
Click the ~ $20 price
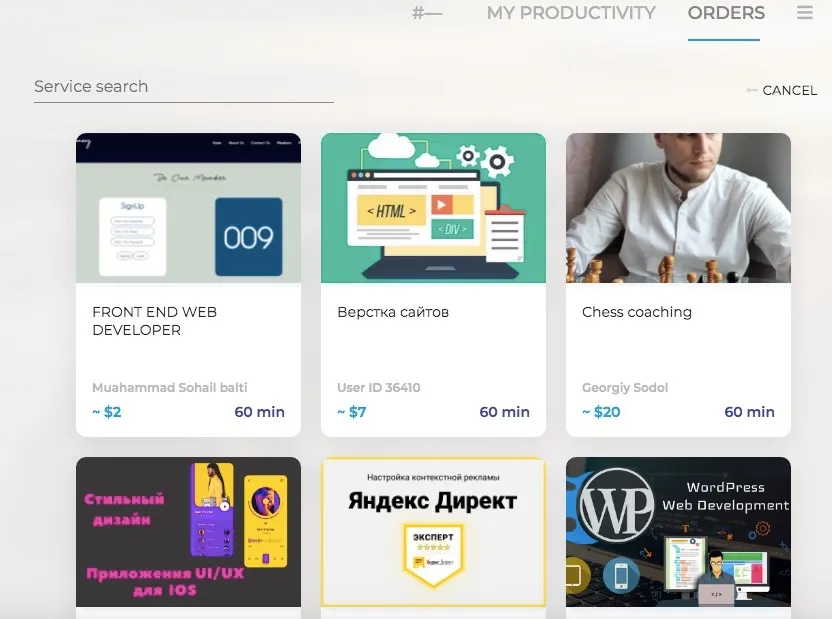[601, 412]
